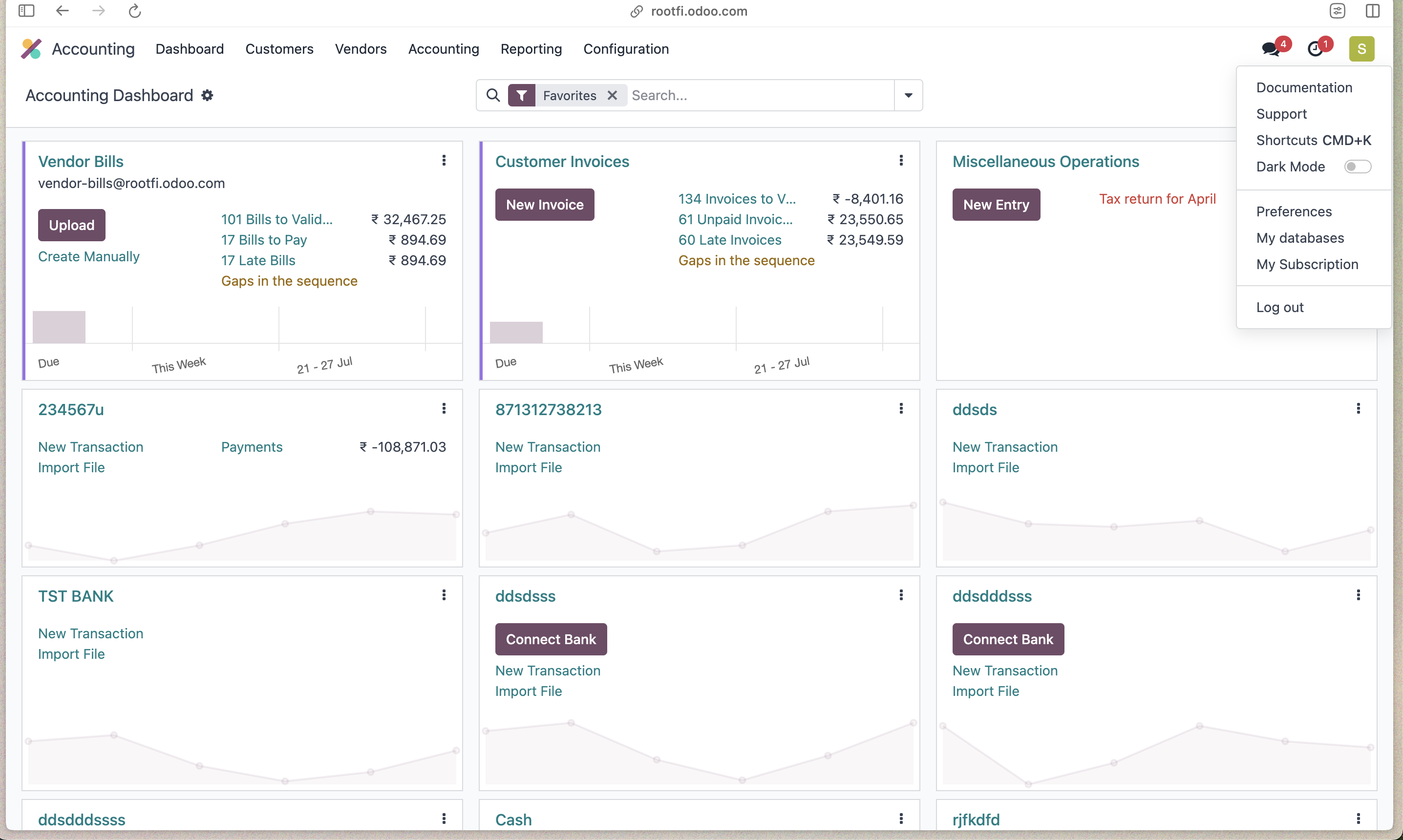Select Preferences from user menu

tap(1294, 211)
